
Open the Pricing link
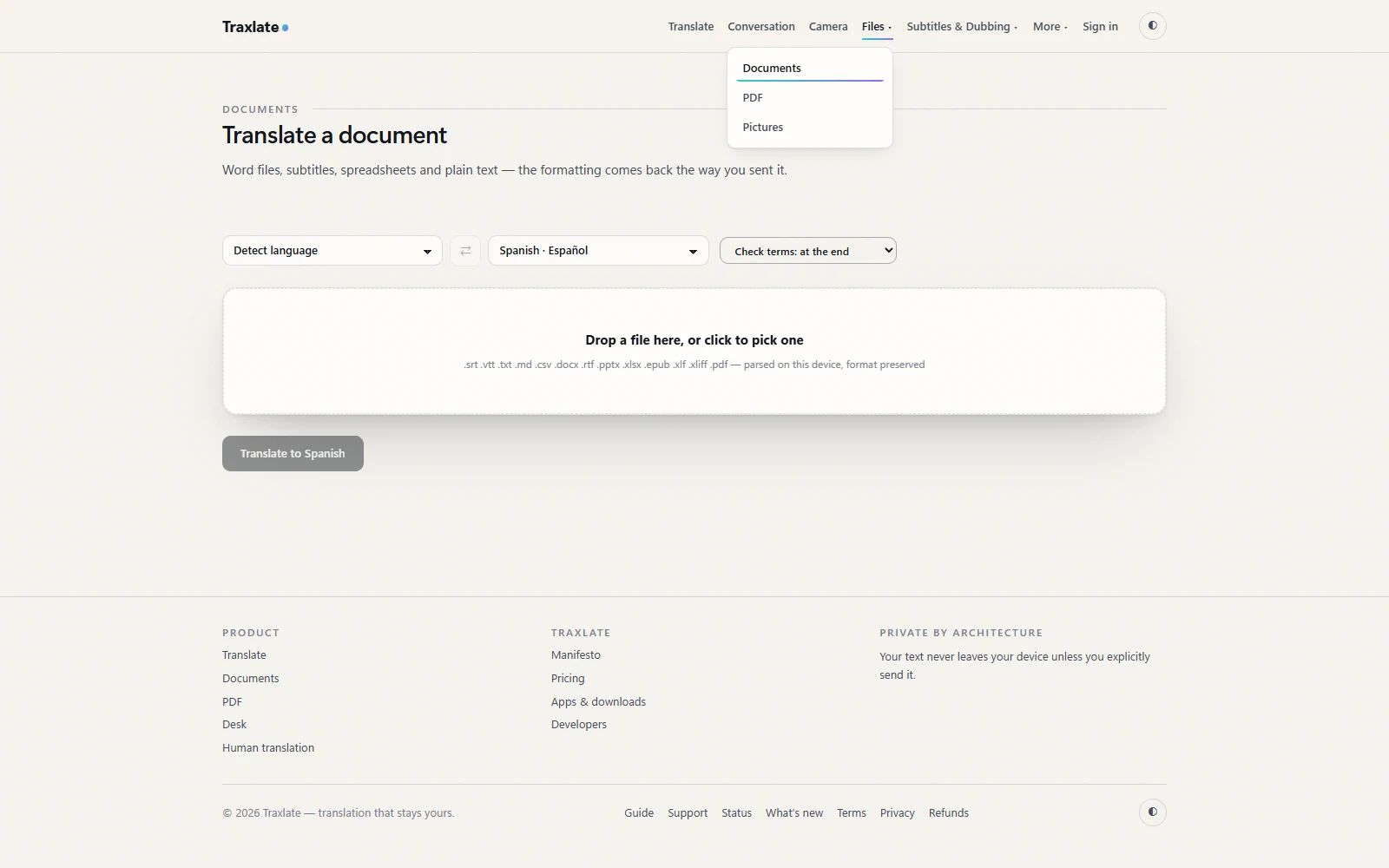tap(568, 679)
